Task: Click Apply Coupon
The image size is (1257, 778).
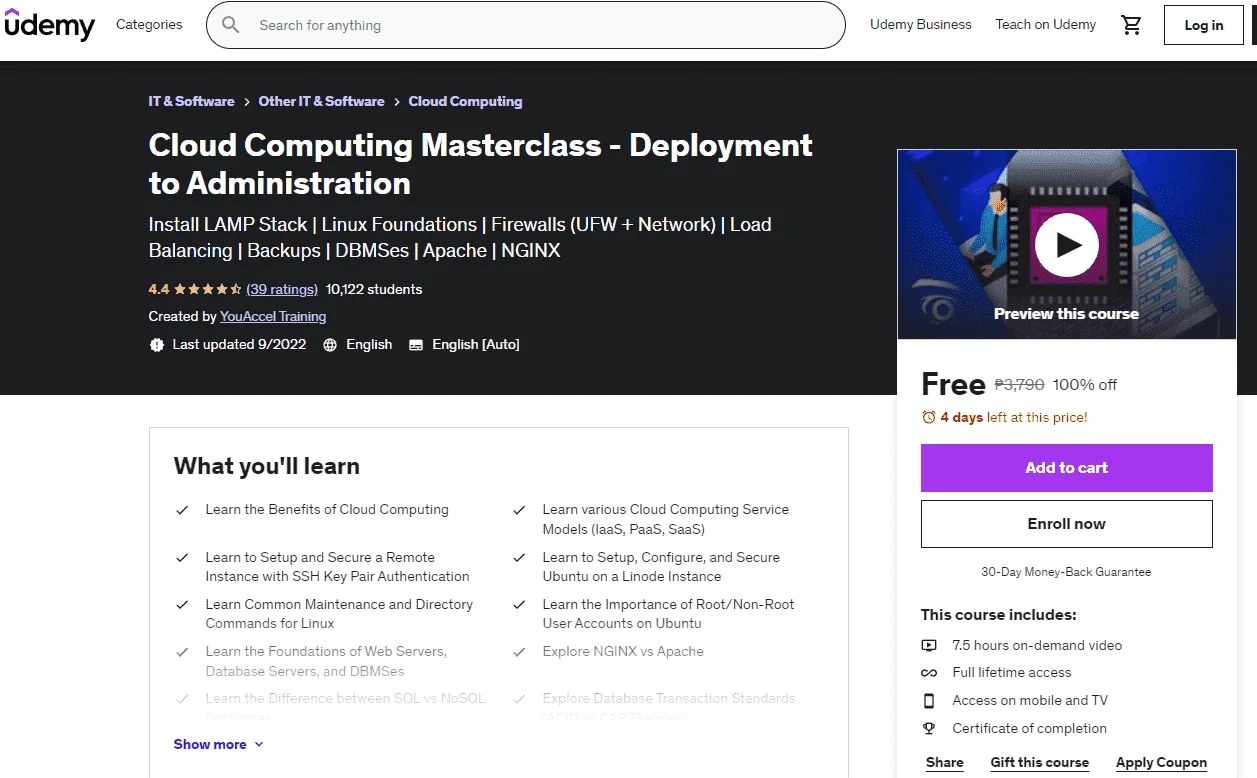Action: [1161, 762]
